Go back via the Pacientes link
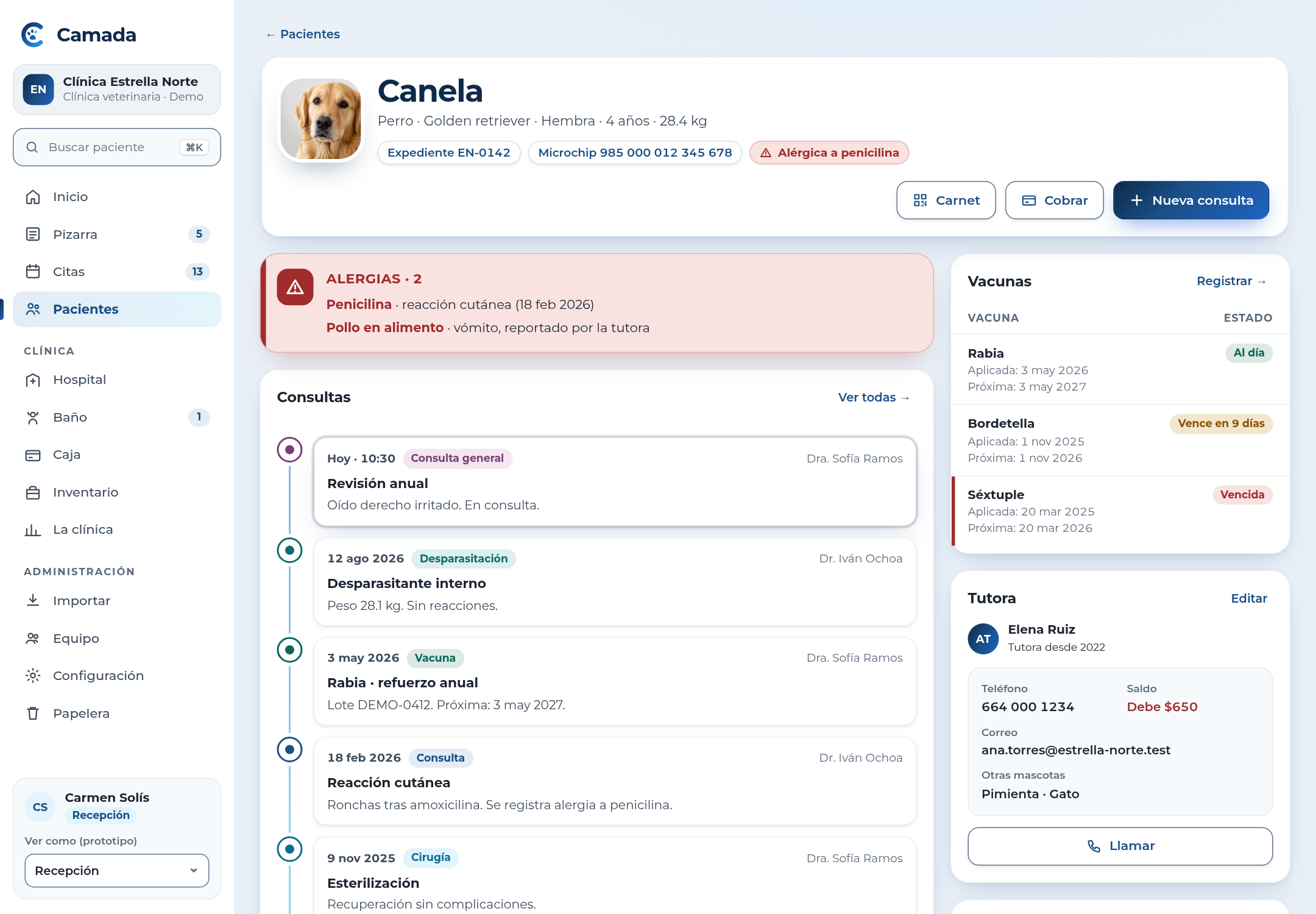1316x914 pixels. (x=303, y=34)
